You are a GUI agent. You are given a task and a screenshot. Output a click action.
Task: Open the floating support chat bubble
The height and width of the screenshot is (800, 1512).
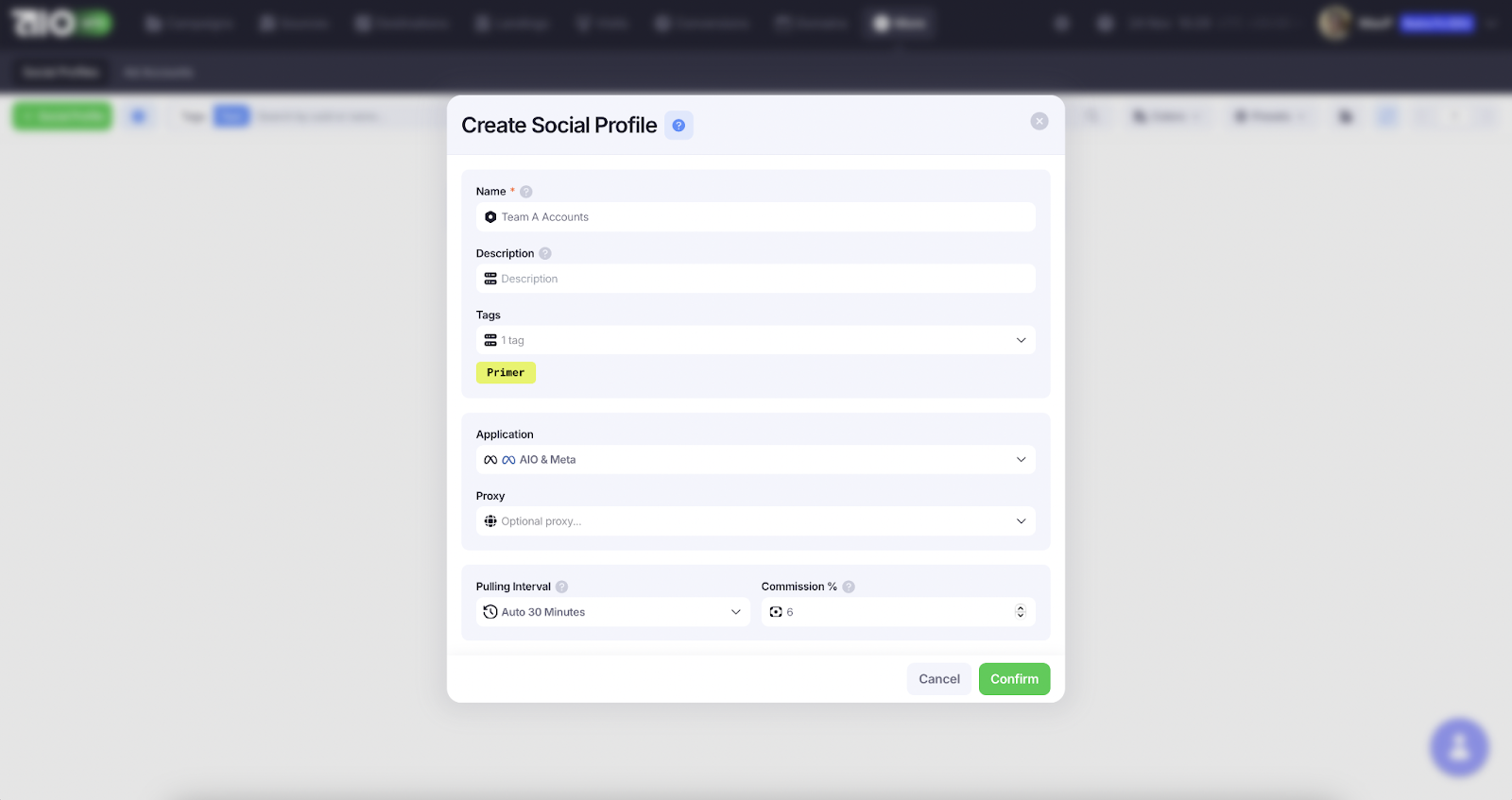(1459, 747)
